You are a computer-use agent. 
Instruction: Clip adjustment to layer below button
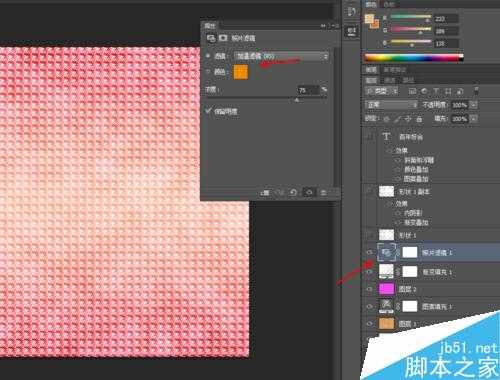click(265, 193)
